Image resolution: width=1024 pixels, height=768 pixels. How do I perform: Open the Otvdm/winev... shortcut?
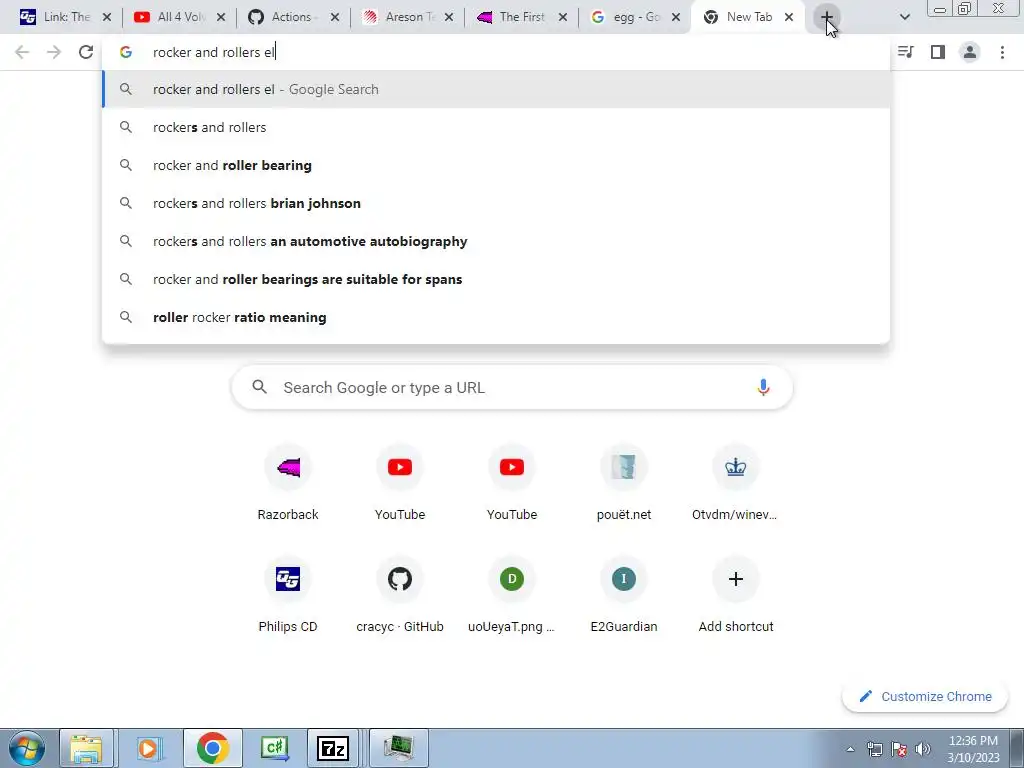point(735,484)
